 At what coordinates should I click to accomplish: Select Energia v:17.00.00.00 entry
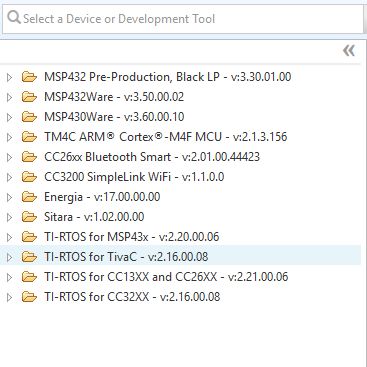click(x=102, y=197)
